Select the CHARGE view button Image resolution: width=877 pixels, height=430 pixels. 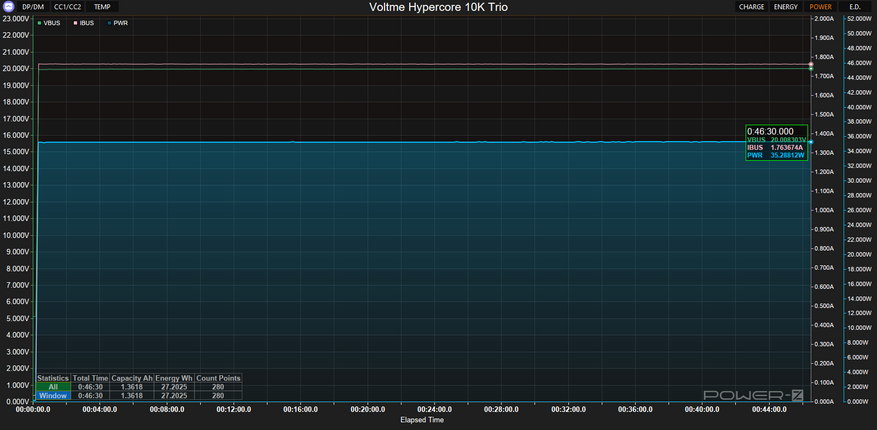coord(751,6)
